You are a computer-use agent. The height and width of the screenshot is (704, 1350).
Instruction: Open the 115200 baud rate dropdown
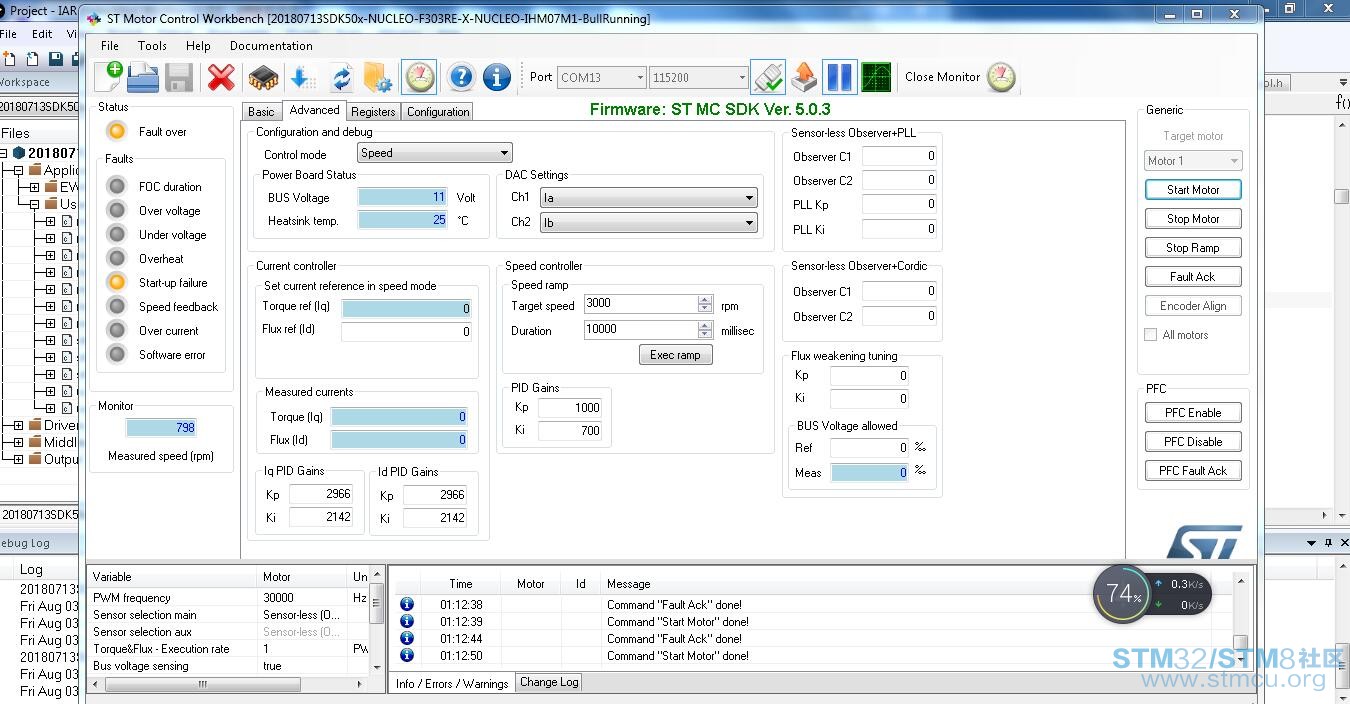click(699, 77)
